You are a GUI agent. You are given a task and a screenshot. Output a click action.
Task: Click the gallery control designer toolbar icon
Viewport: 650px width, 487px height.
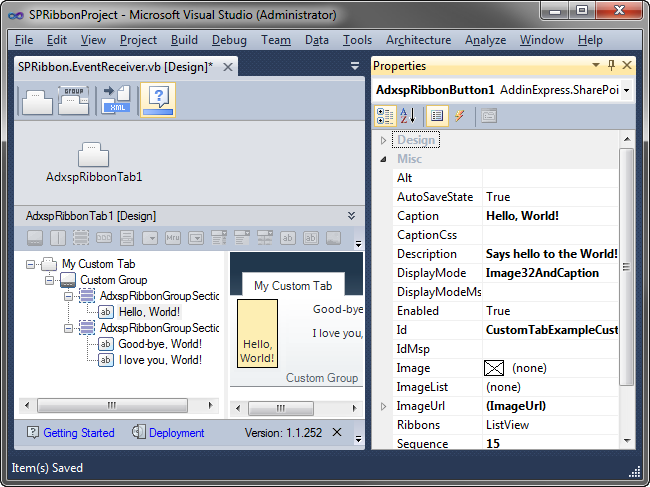click(264, 238)
